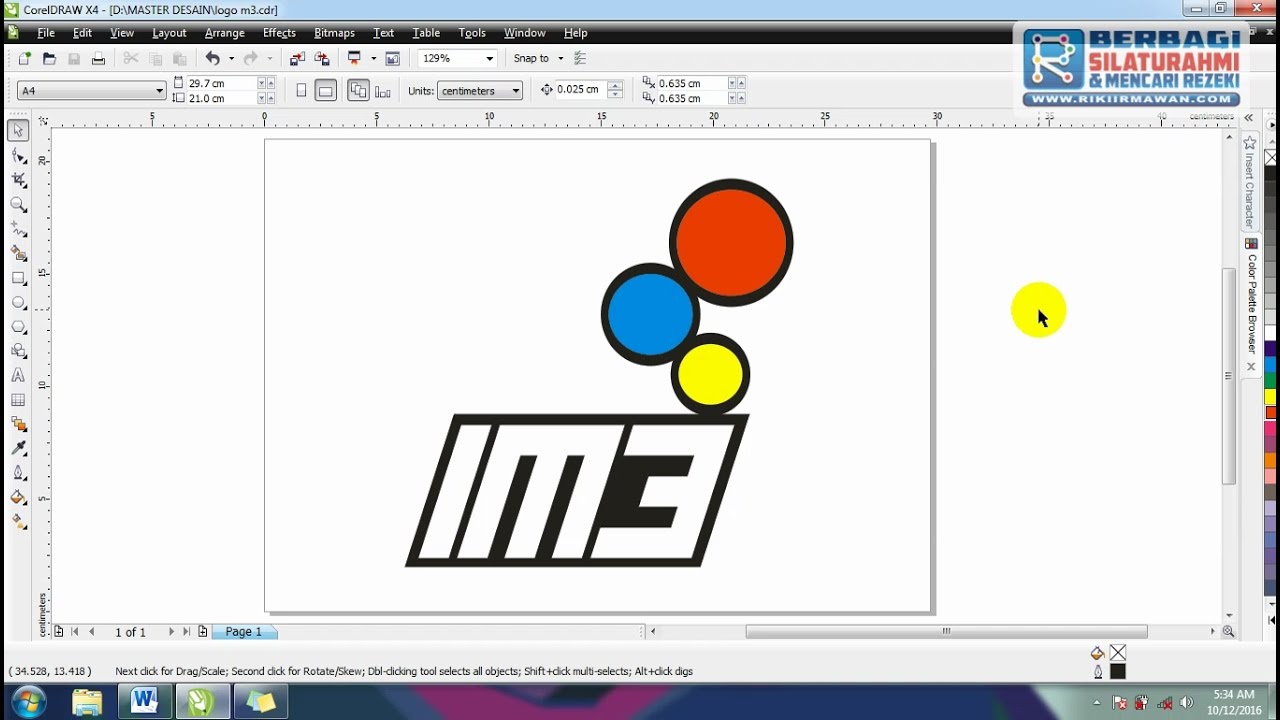
Task: Select the Outline pen tool
Action: pos(18,473)
